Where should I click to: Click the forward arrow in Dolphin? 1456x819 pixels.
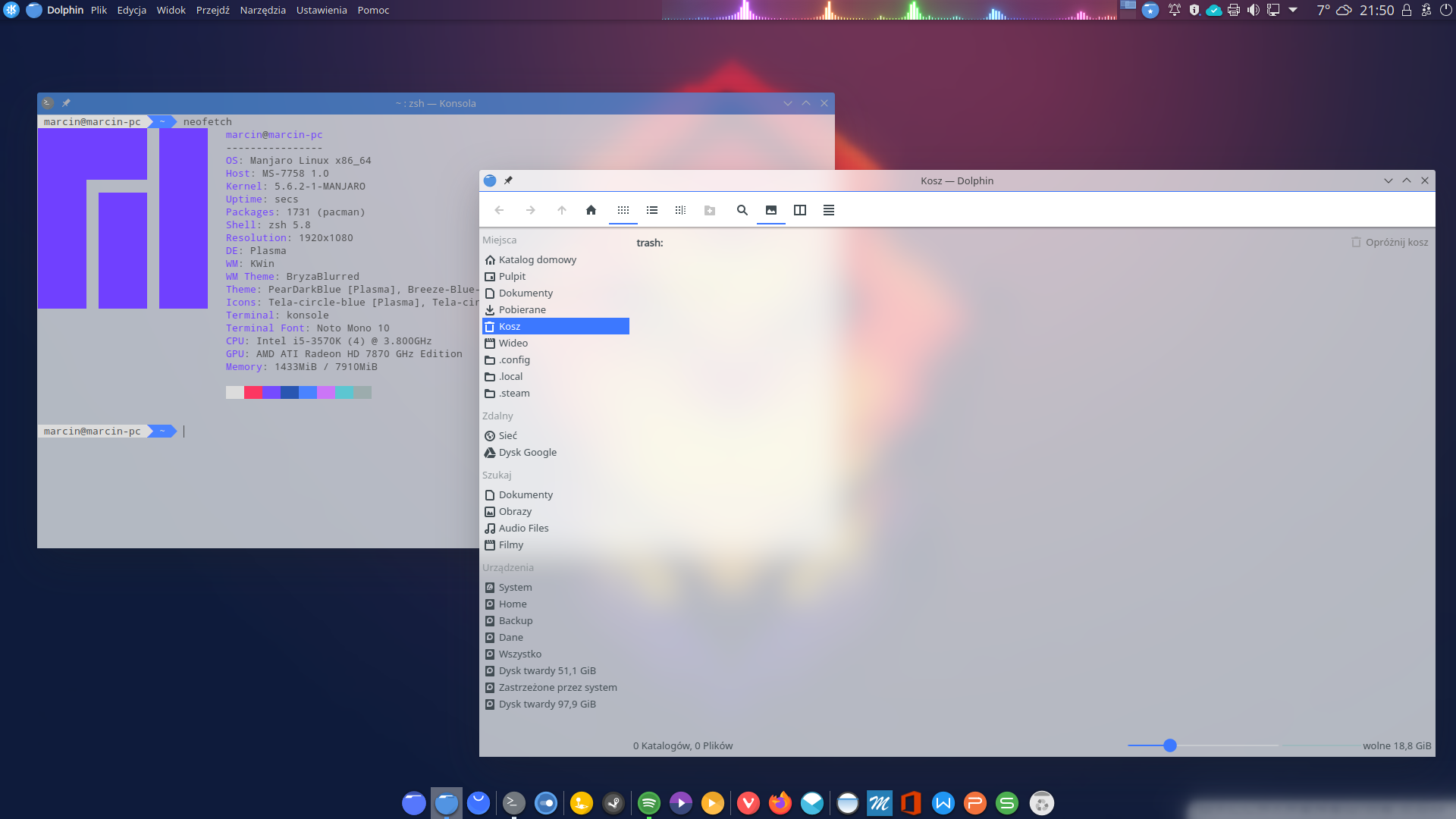[531, 210]
